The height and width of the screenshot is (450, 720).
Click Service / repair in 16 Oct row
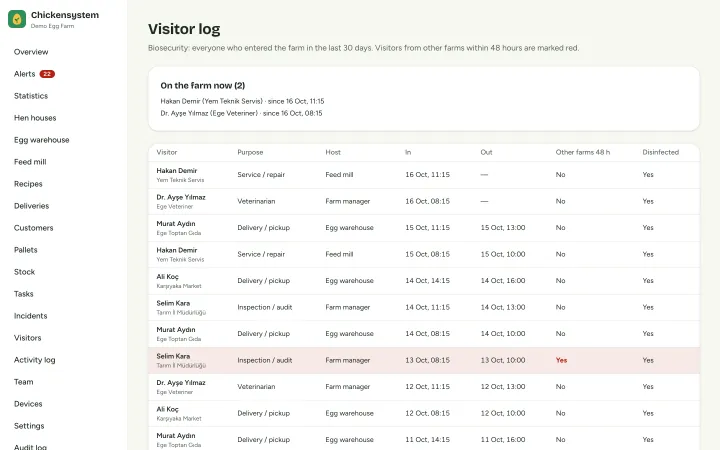click(x=261, y=175)
